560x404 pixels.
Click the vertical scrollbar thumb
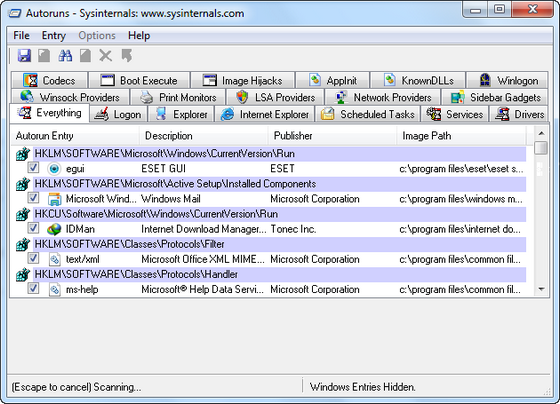tap(541, 148)
